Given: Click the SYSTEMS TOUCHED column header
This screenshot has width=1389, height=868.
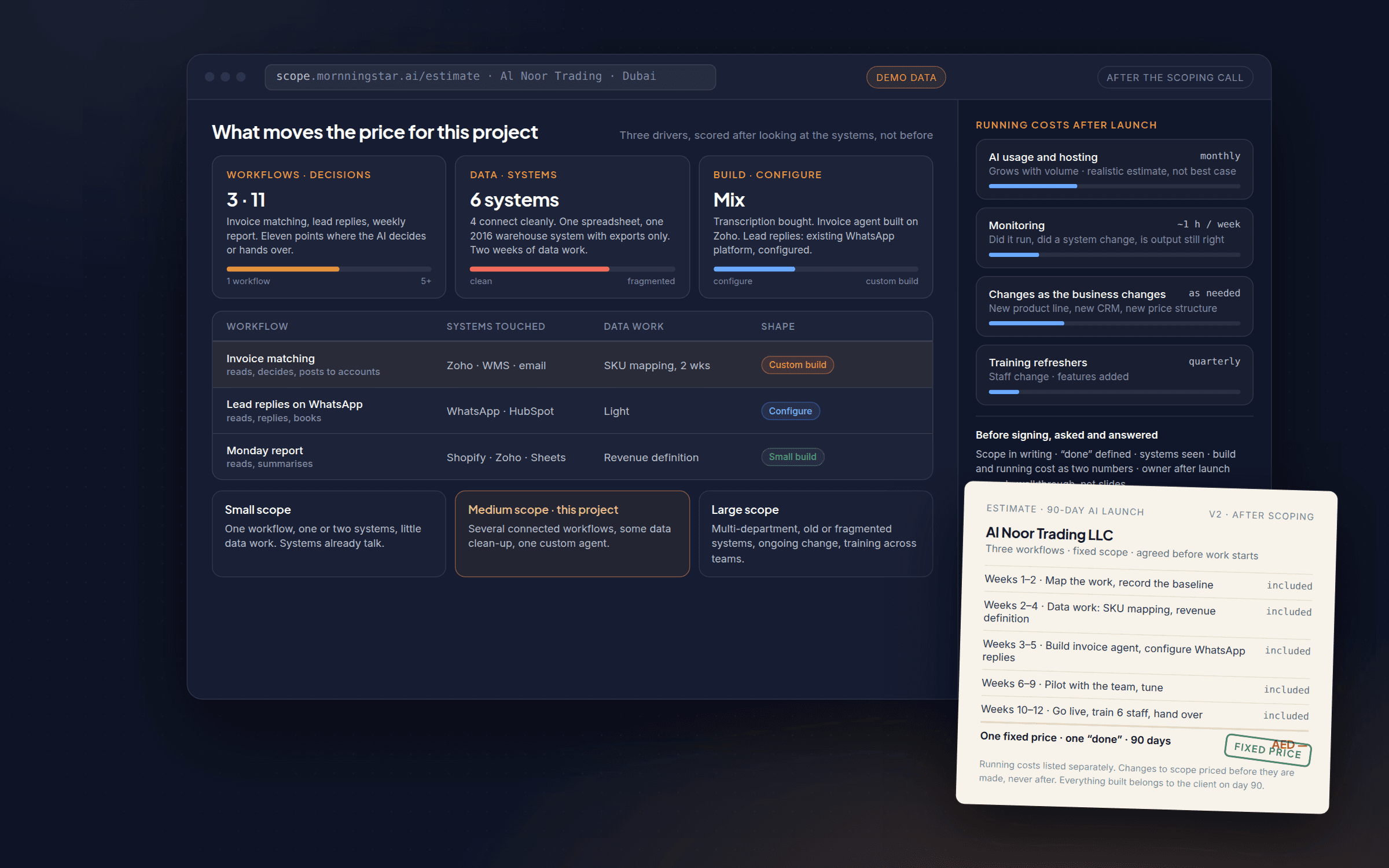Looking at the screenshot, I should [x=495, y=326].
